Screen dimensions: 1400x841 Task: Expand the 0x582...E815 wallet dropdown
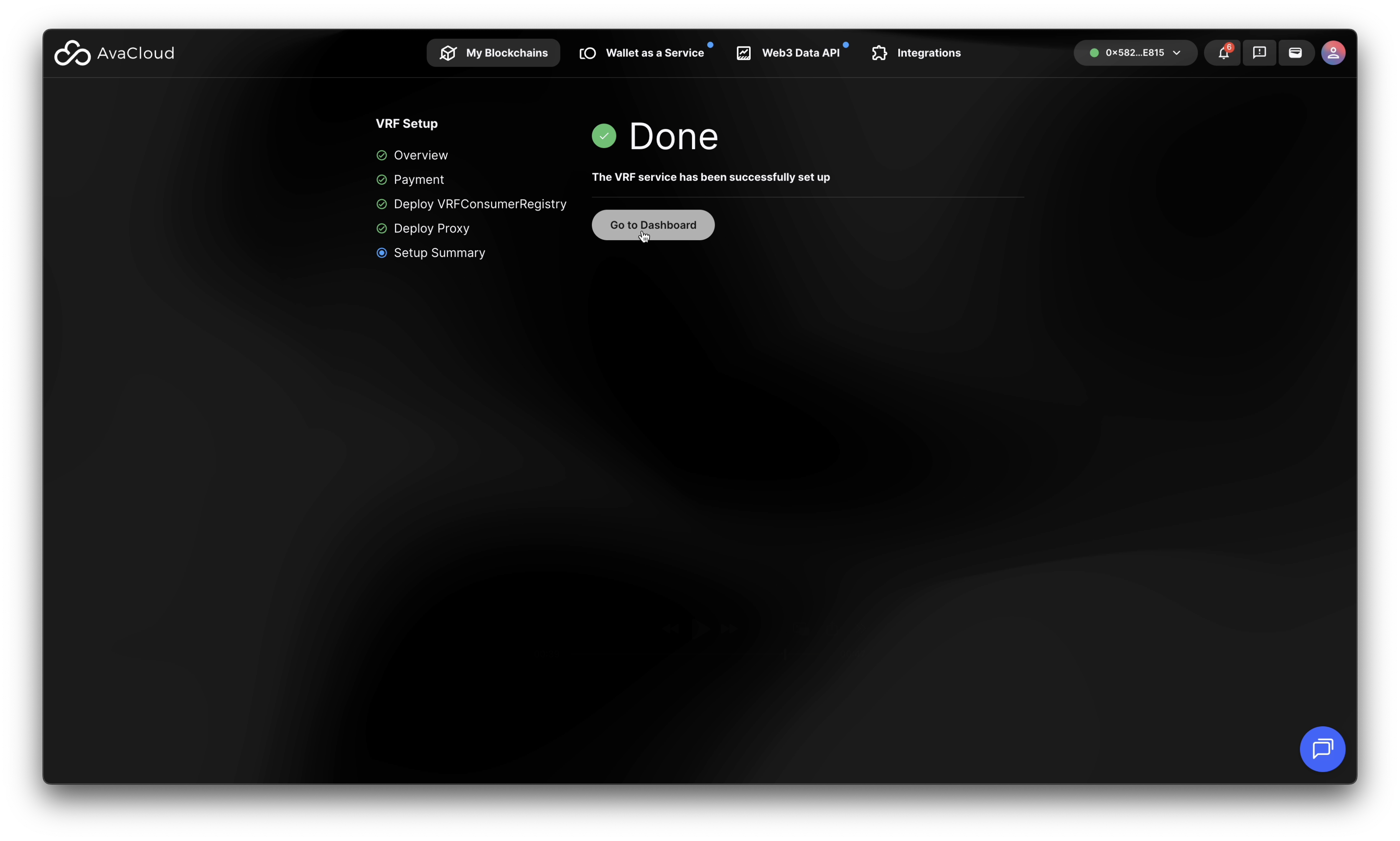[x=1134, y=53]
